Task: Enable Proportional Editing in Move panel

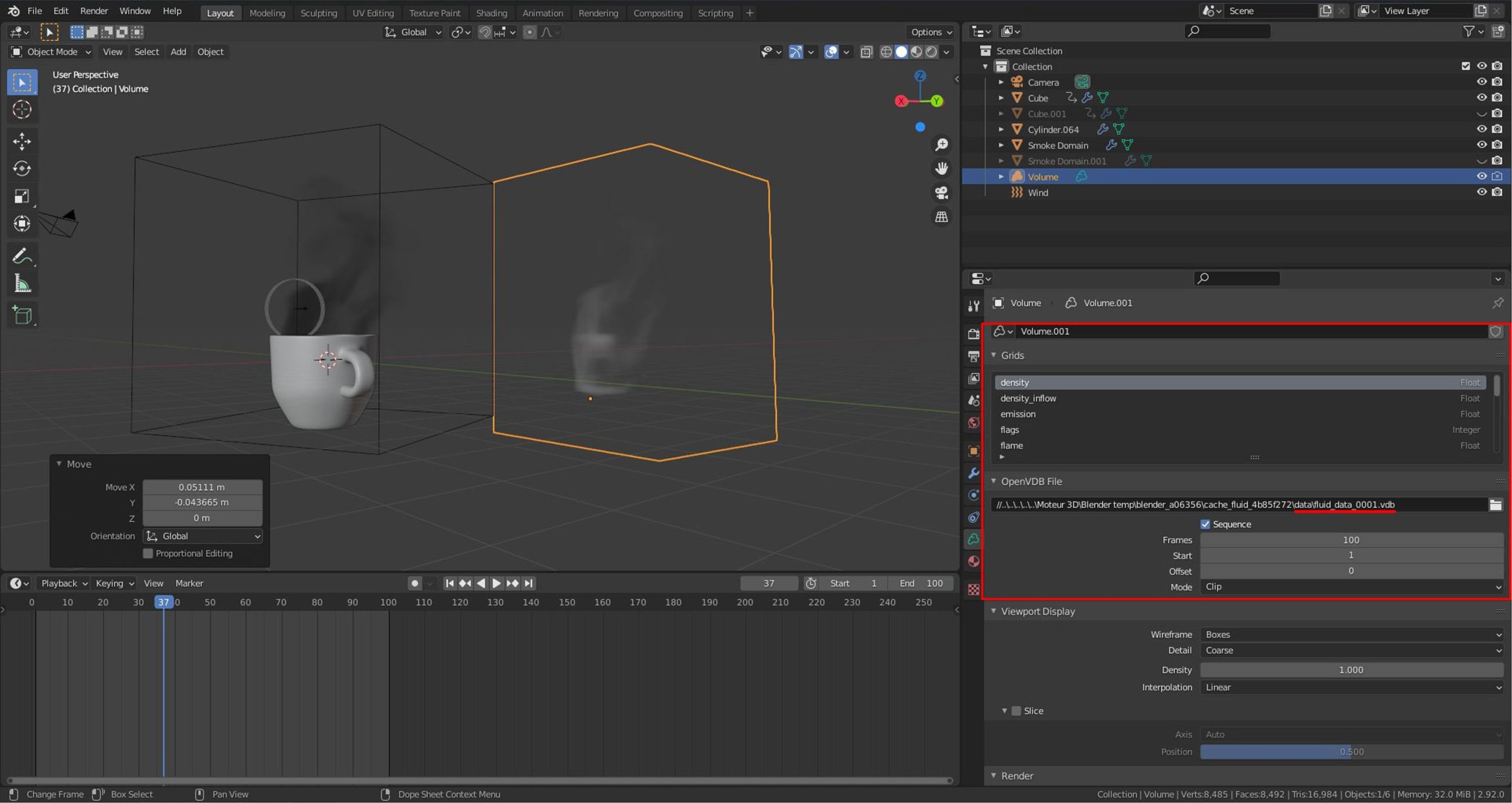Action: (148, 553)
